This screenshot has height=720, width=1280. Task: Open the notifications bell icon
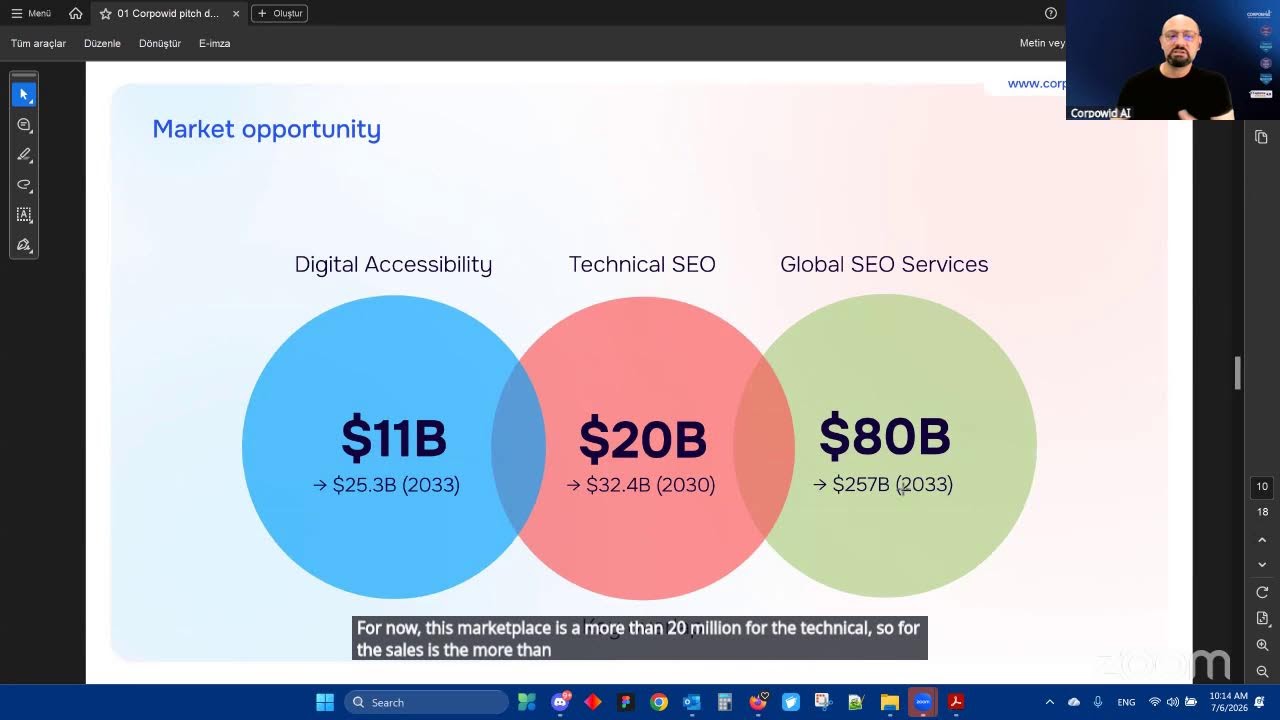click(1261, 702)
